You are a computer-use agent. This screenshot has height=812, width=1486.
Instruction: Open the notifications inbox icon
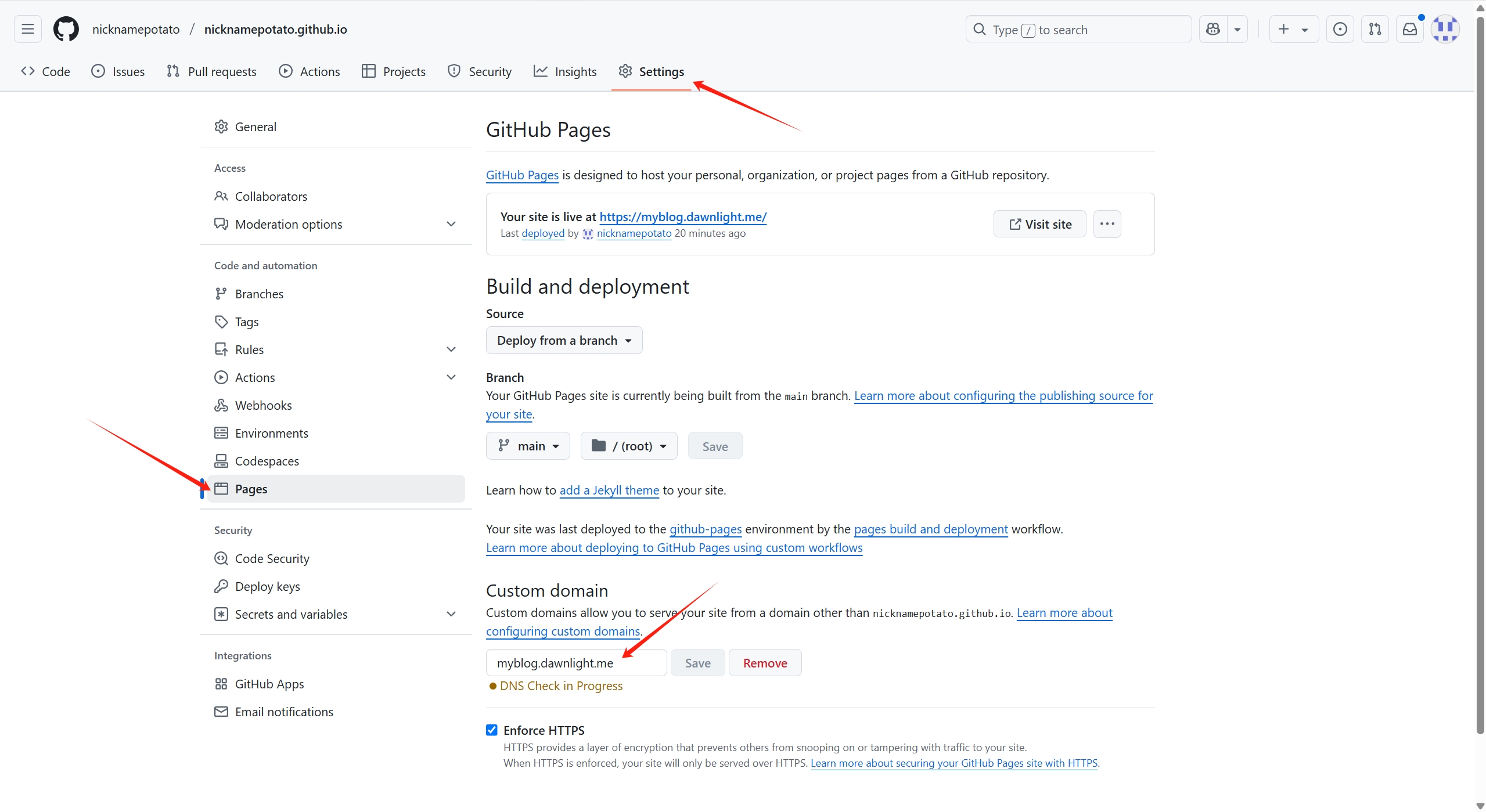click(1409, 29)
